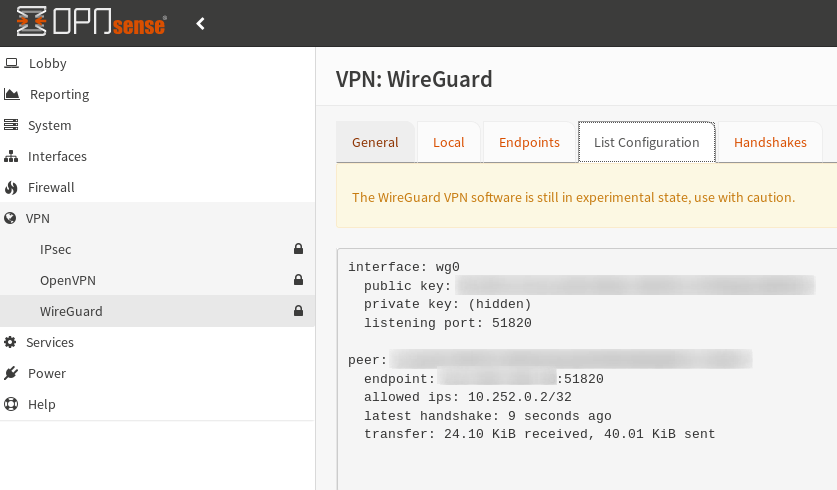Click the Firewall flame icon
Image resolution: width=837 pixels, height=490 pixels.
coord(11,187)
